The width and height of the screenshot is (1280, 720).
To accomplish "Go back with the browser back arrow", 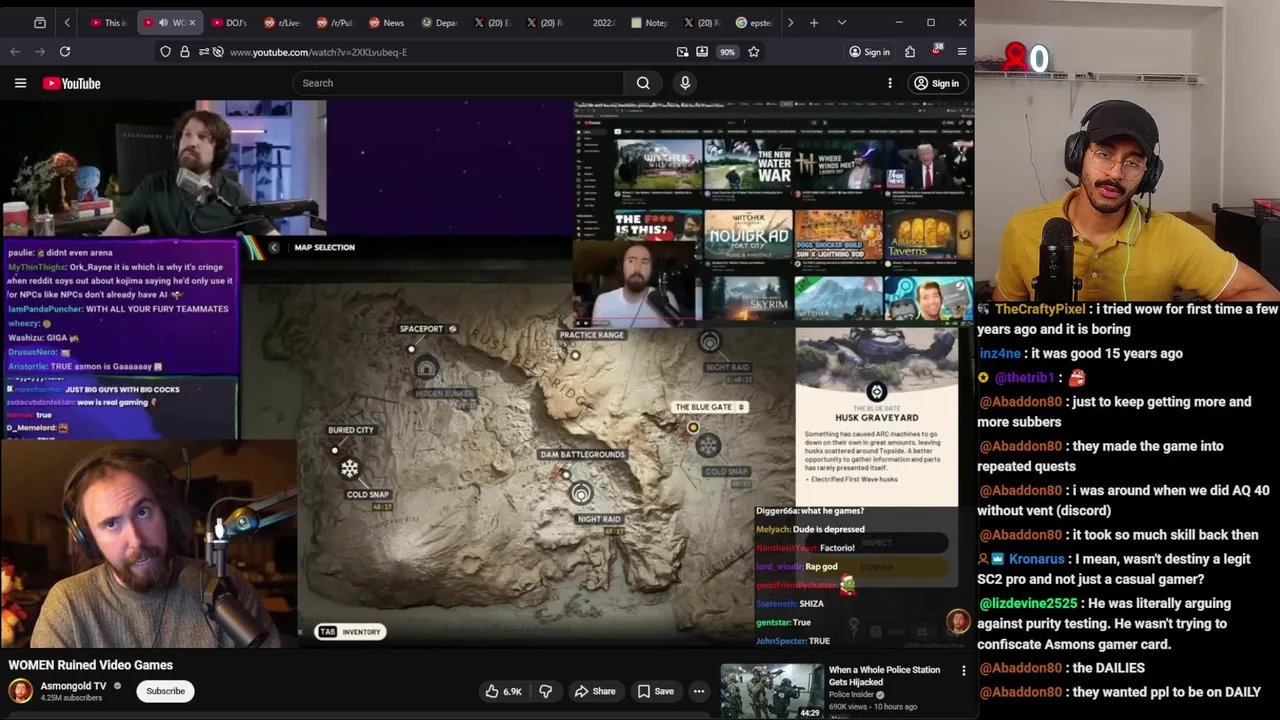I will click(15, 52).
